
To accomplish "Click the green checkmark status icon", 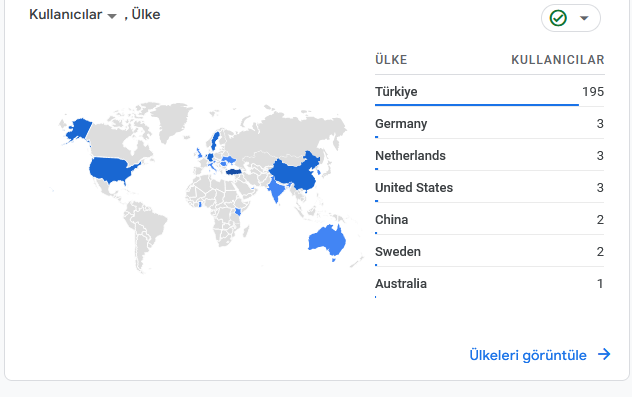I will (558, 18).
